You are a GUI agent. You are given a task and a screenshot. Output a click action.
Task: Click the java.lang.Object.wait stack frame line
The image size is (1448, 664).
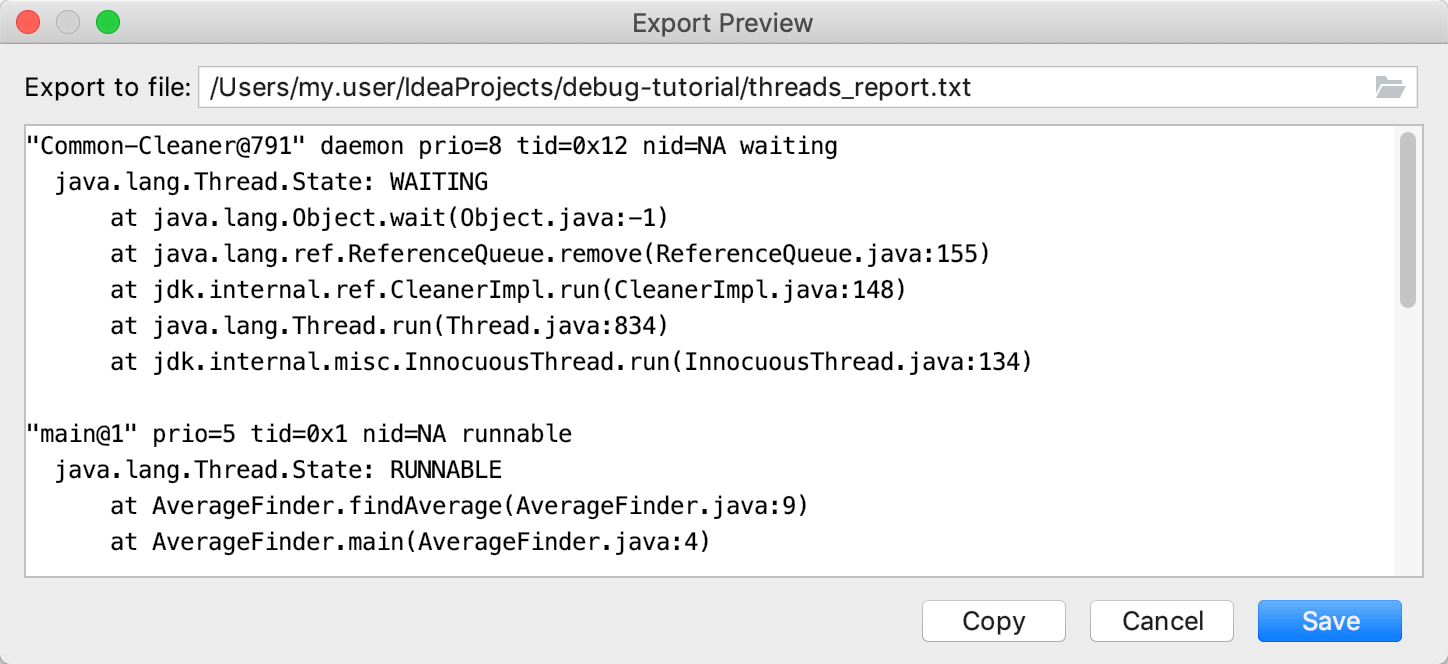389,219
